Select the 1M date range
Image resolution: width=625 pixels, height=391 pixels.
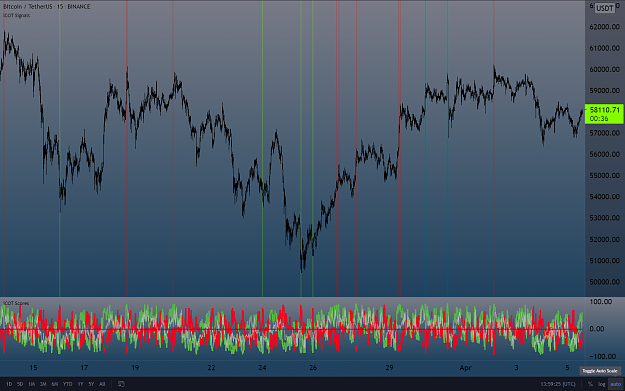tap(31, 384)
